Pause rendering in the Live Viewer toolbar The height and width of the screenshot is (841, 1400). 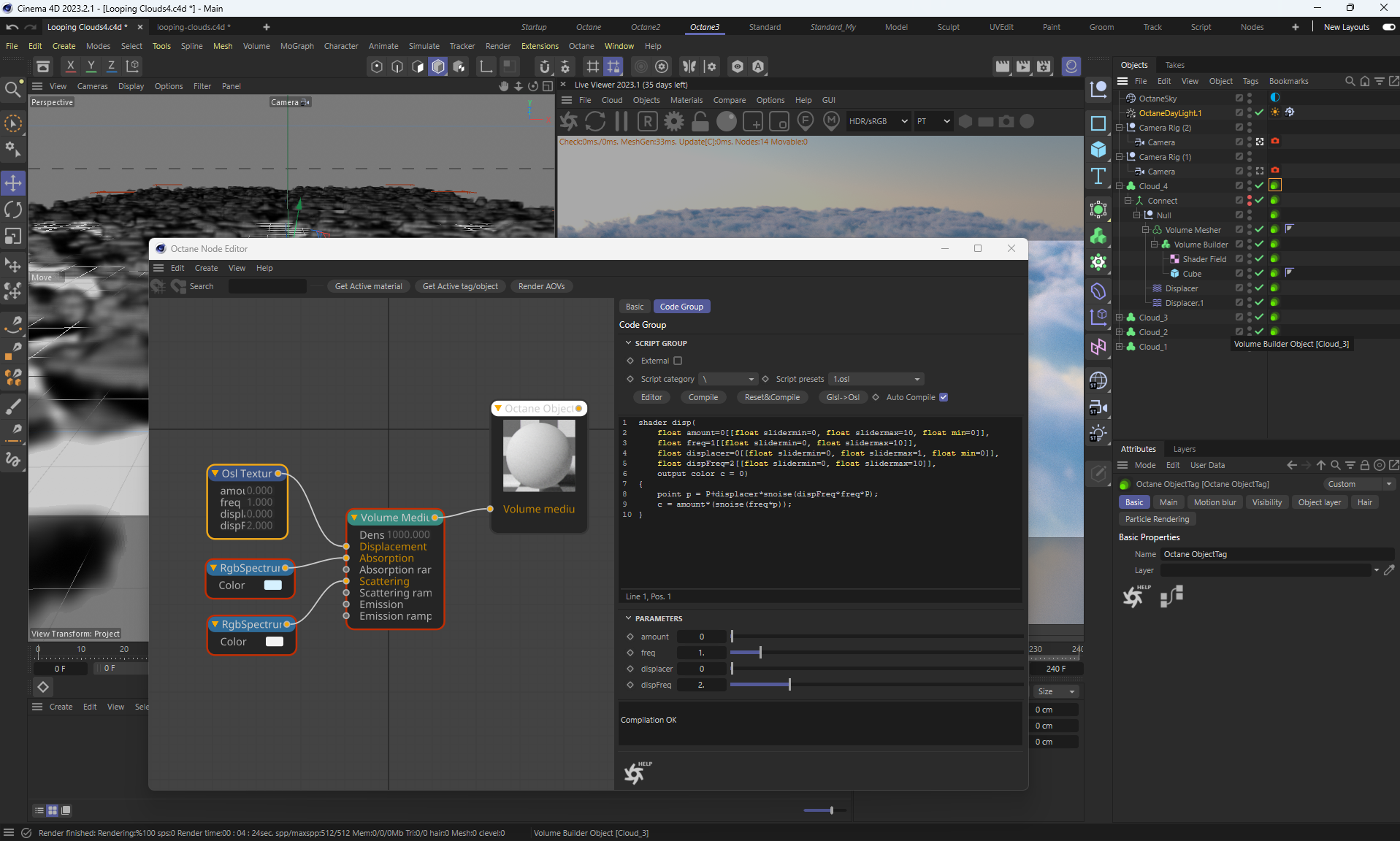pyautogui.click(x=621, y=122)
